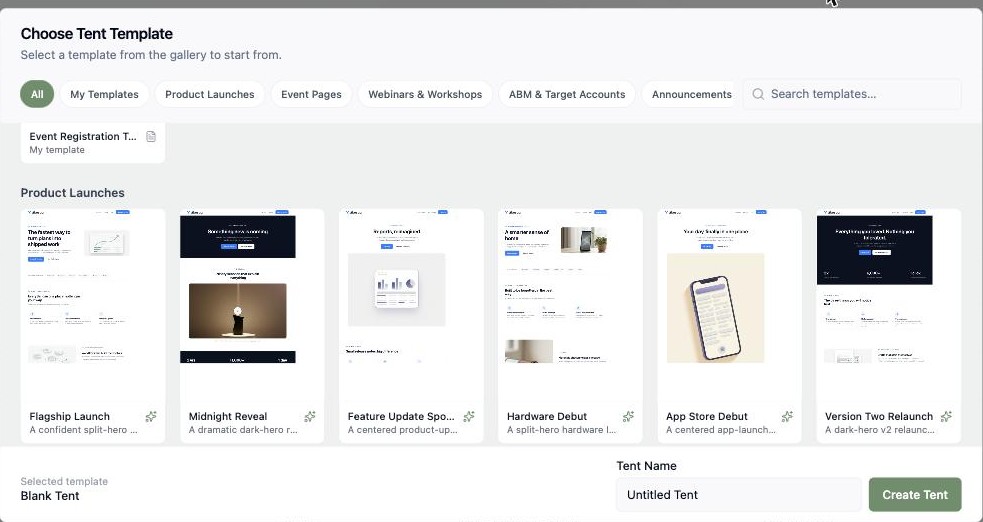The height and width of the screenshot is (522, 983).
Task: Click the Tent Name label
Action: (x=646, y=466)
